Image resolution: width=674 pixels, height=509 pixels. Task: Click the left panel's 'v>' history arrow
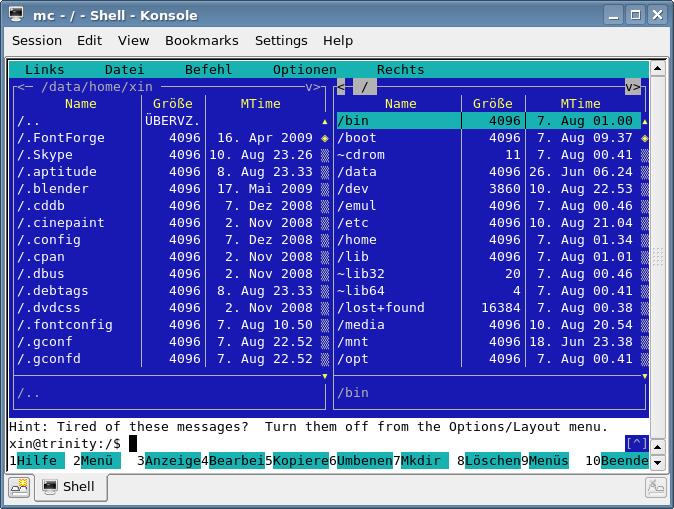(314, 87)
